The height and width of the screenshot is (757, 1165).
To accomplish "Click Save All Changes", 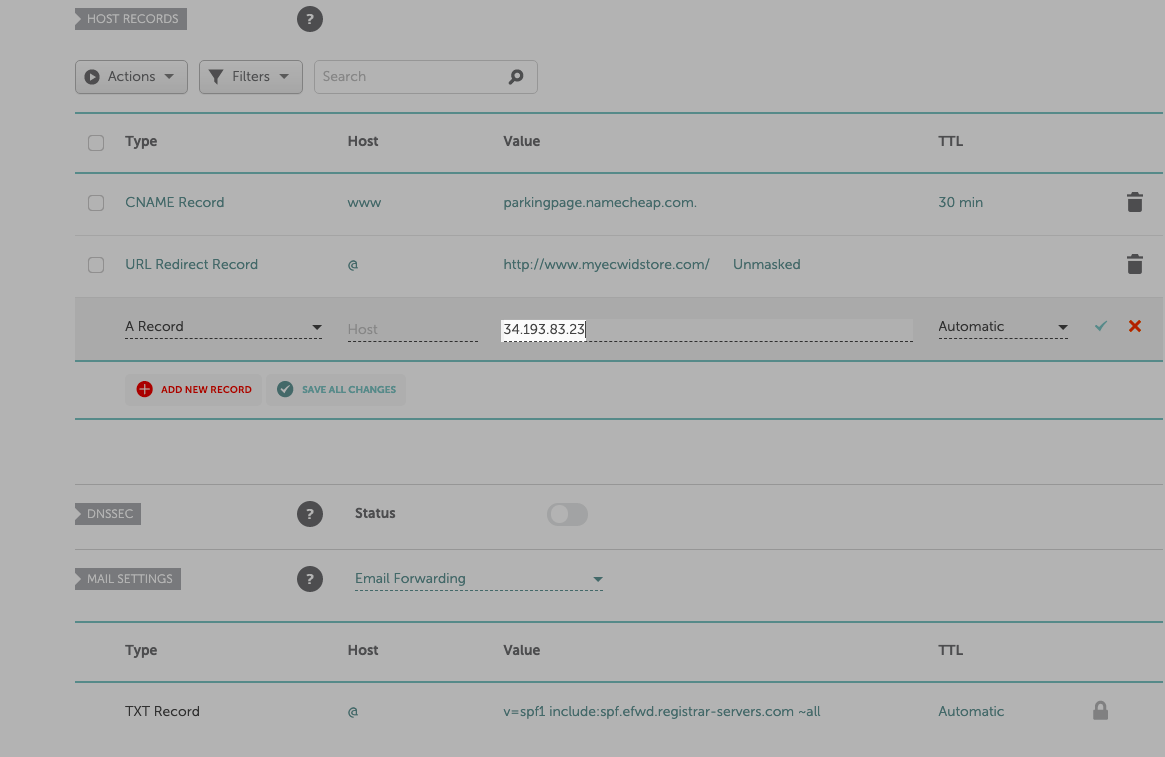I will pos(336,389).
